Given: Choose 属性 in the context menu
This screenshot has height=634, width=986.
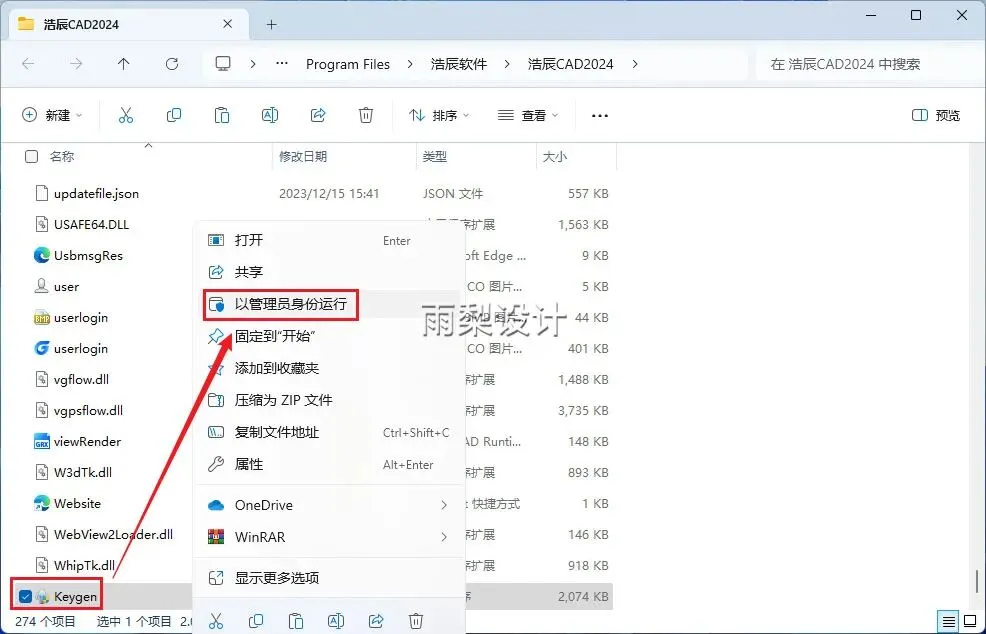Looking at the screenshot, I should pyautogui.click(x=330, y=464).
